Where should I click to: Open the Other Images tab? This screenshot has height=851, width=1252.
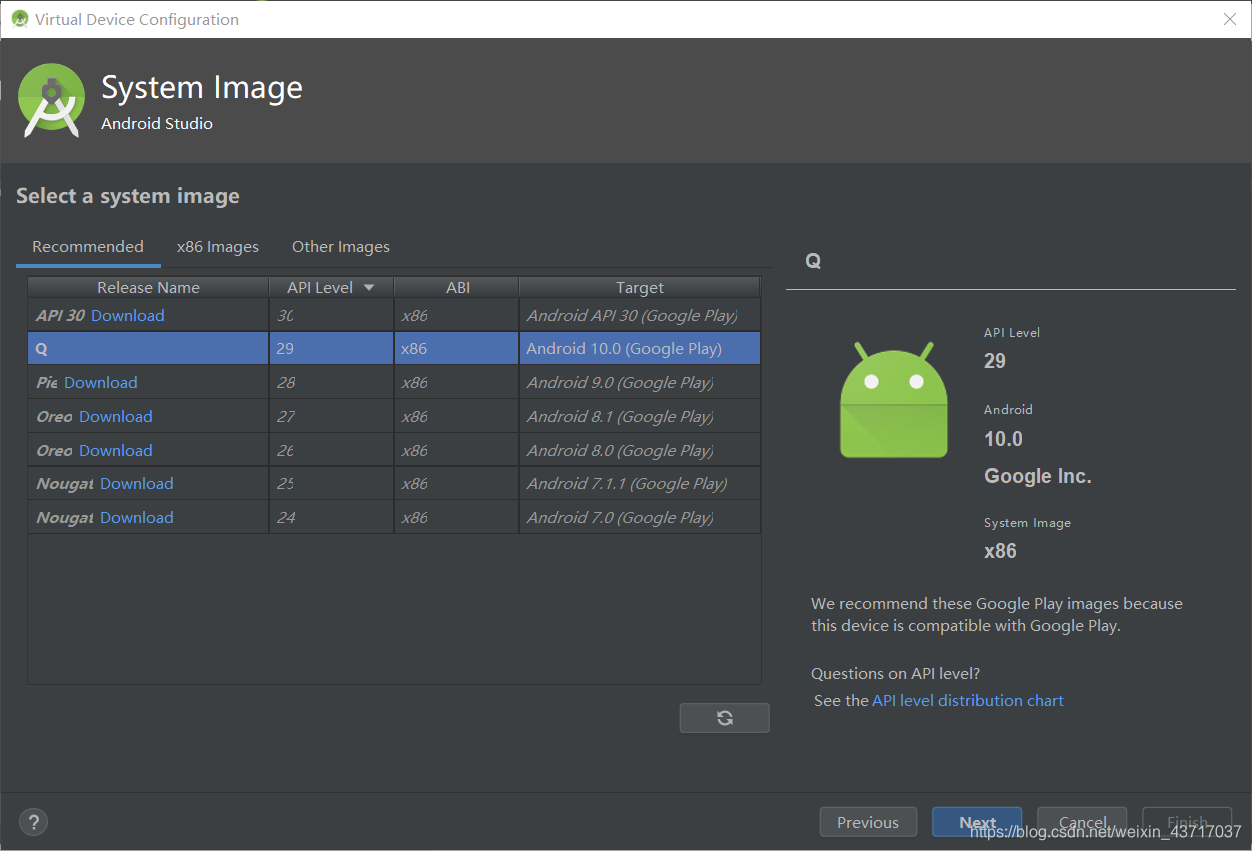(x=341, y=247)
